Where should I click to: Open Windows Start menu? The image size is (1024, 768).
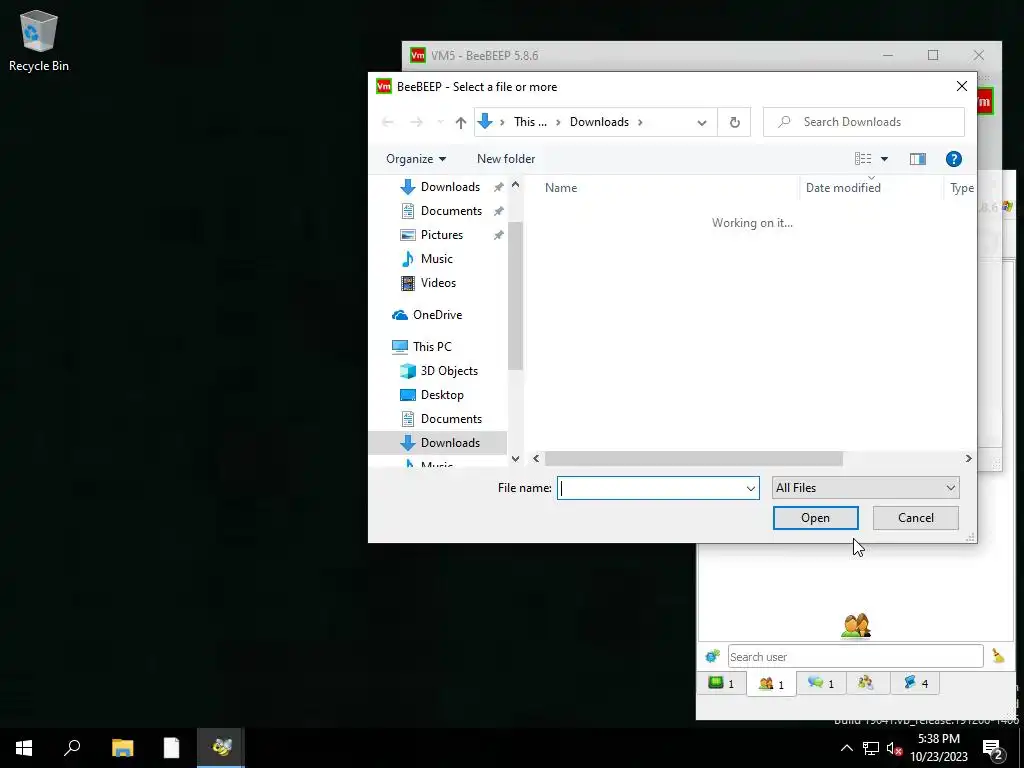(x=24, y=748)
